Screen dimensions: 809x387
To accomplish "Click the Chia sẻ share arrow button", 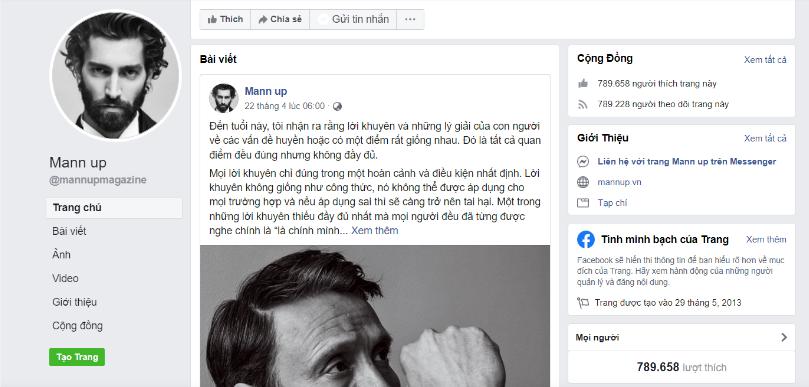I will click(280, 19).
